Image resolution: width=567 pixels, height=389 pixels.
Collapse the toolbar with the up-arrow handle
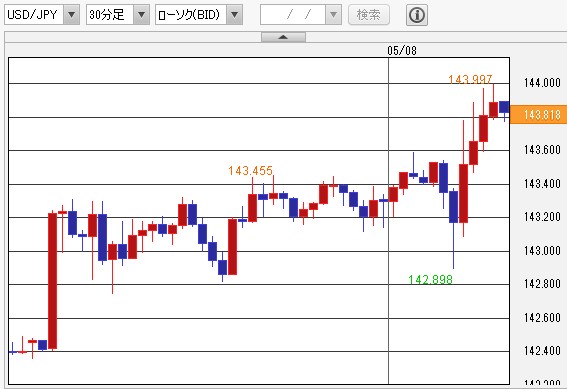tap(283, 37)
